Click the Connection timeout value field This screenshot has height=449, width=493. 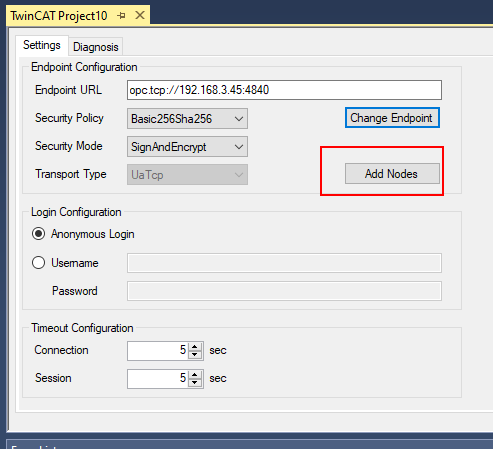pos(158,351)
